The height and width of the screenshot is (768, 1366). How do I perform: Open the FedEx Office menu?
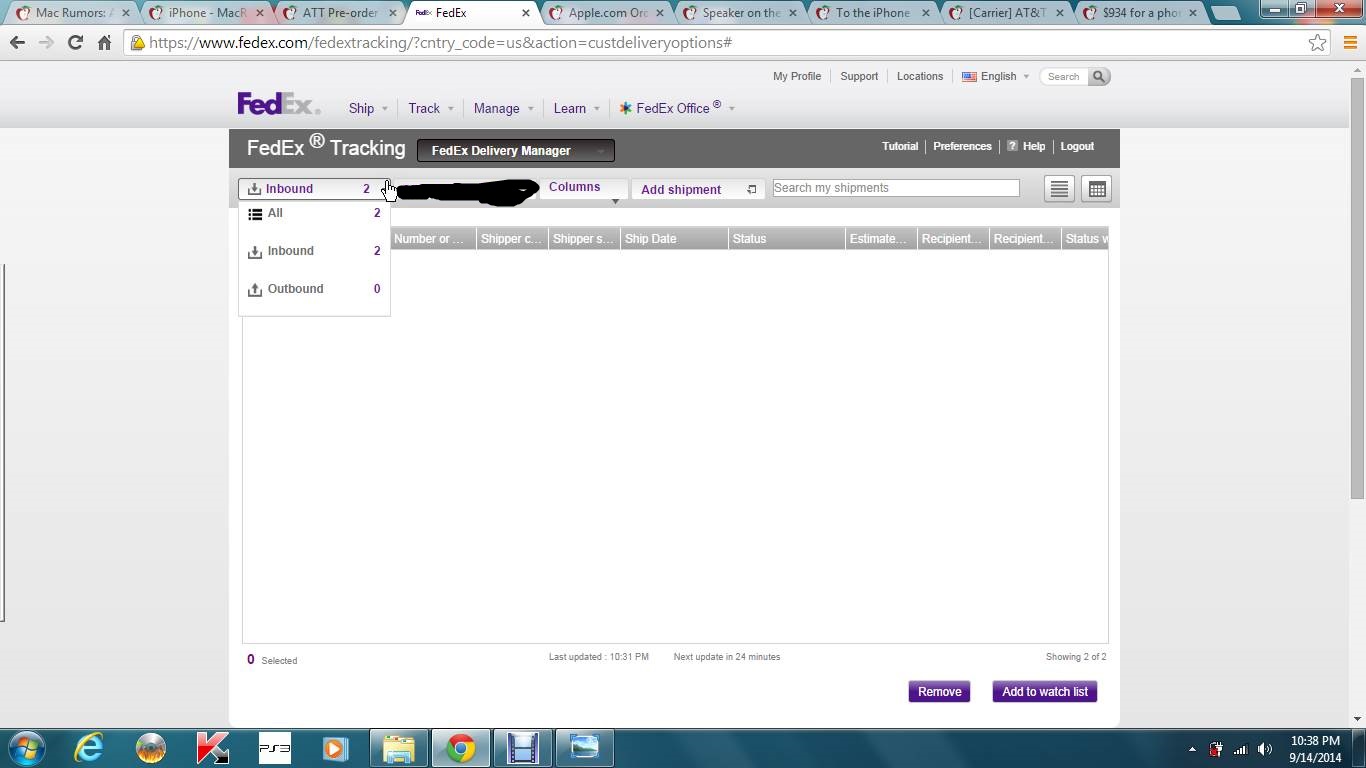tap(677, 108)
